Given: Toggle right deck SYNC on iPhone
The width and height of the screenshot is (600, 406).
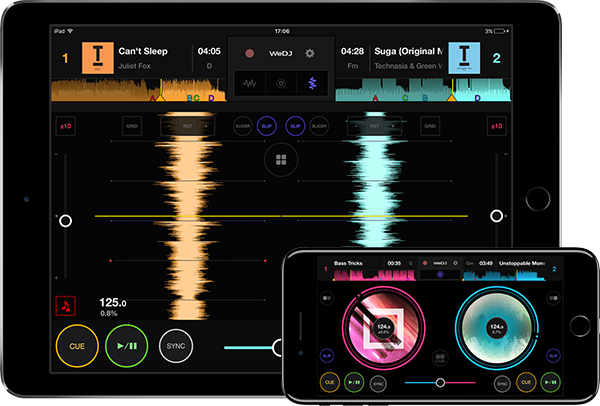Looking at the screenshot, I should (502, 384).
